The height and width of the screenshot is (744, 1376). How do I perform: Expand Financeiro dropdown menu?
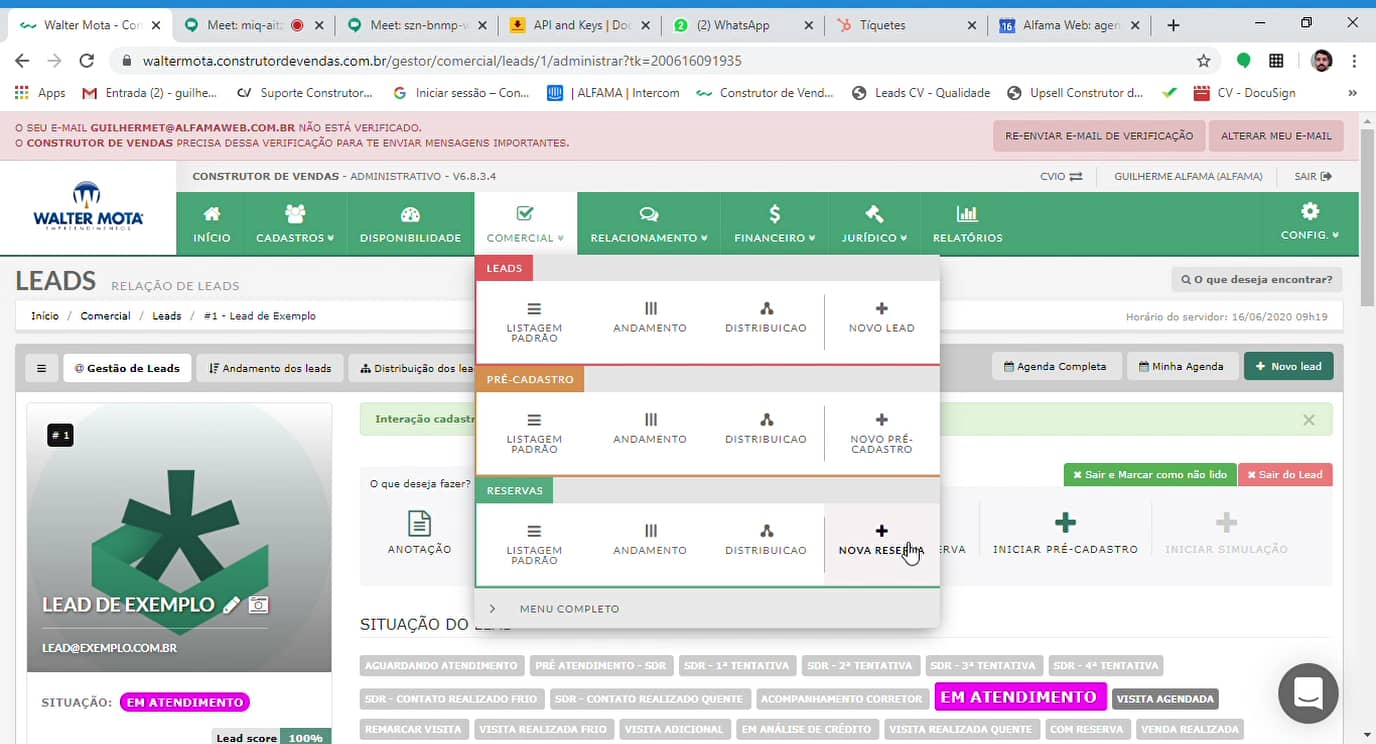click(x=775, y=224)
